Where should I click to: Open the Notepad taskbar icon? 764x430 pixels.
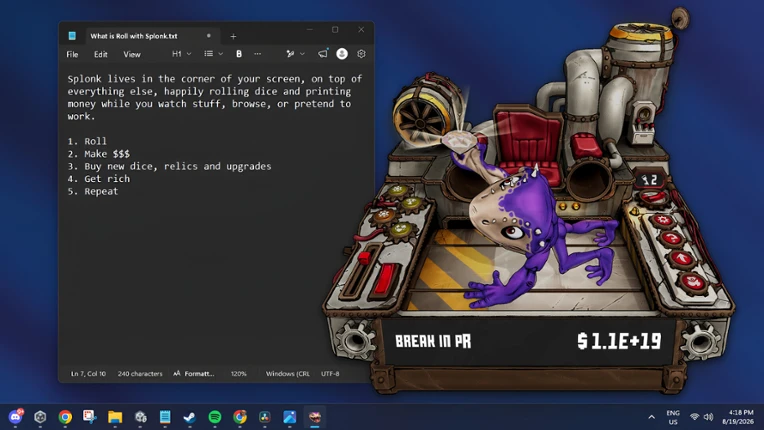165,417
